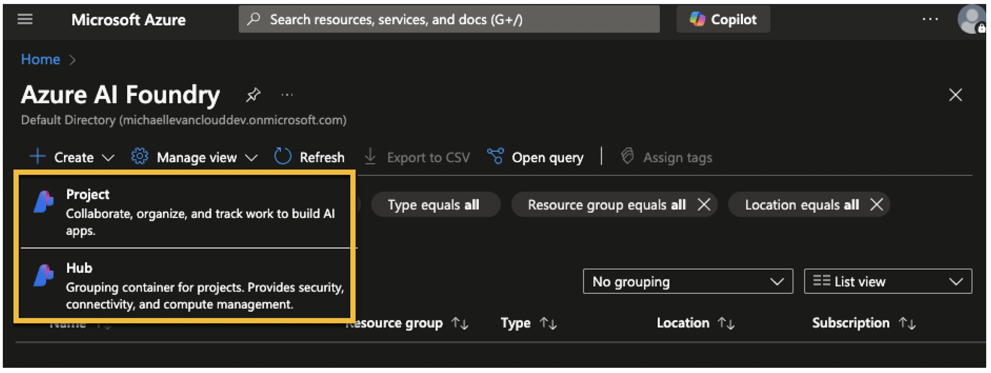Sort by Location column arrows
The height and width of the screenshot is (373, 991).
(726, 324)
